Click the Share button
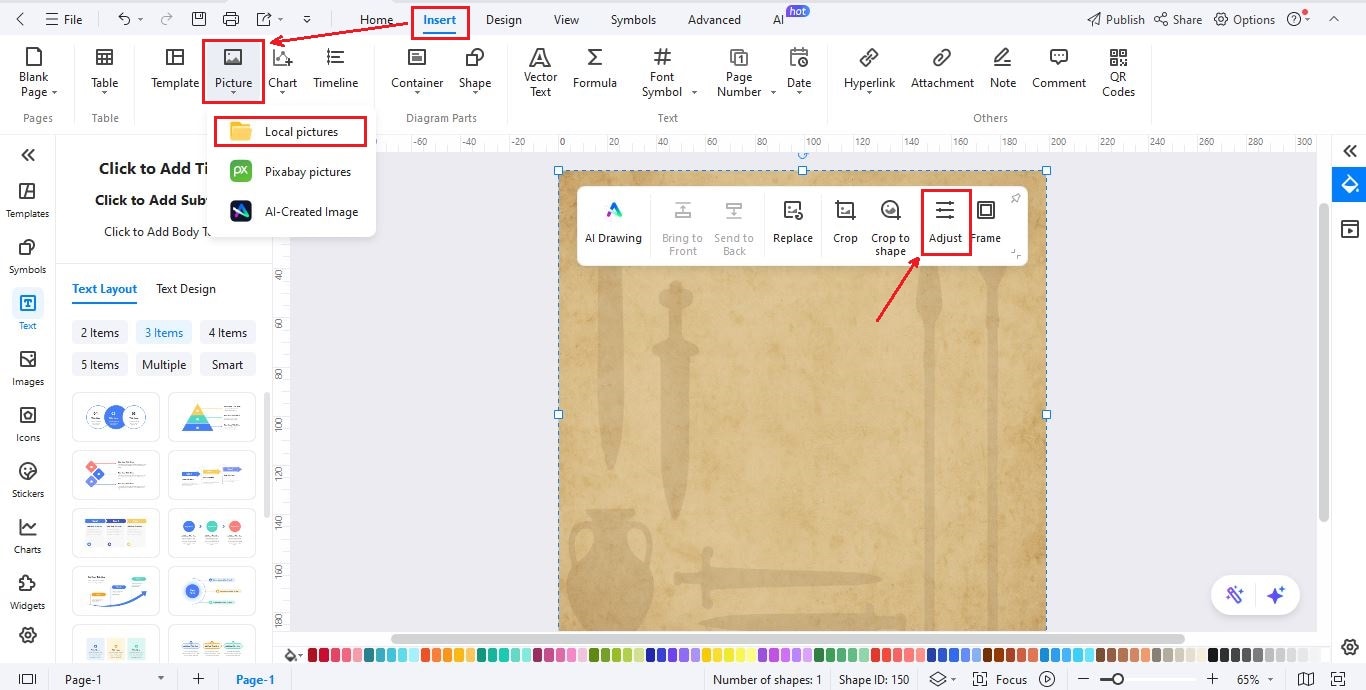 [1177, 20]
